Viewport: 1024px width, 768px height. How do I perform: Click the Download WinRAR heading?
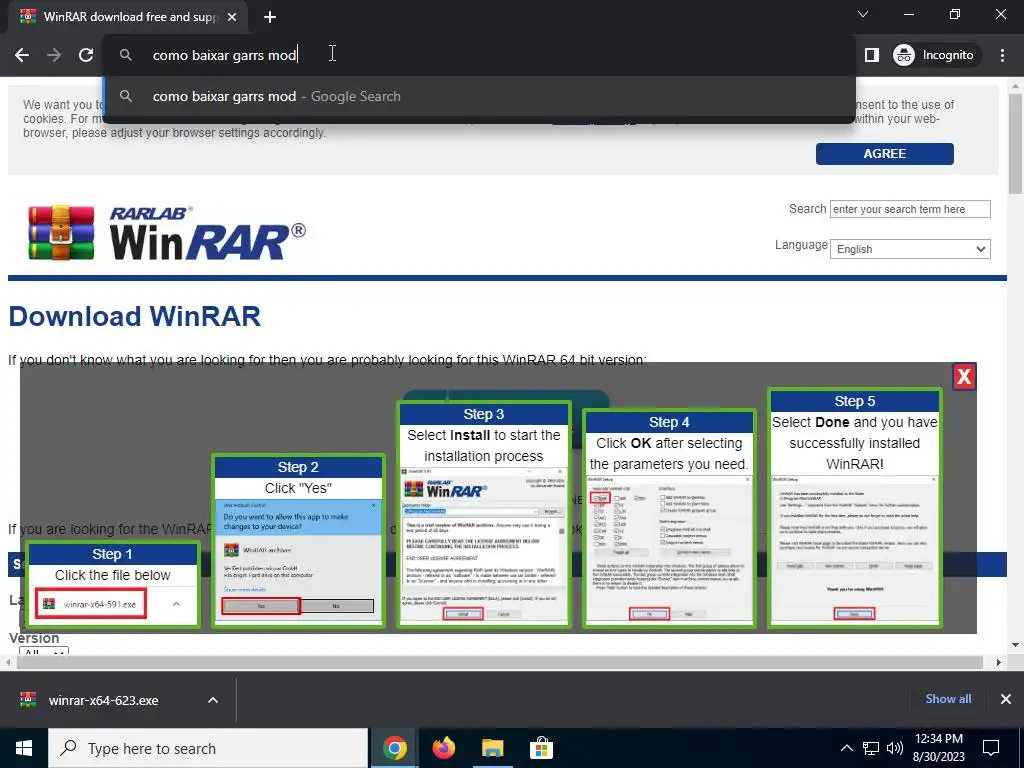coord(135,317)
